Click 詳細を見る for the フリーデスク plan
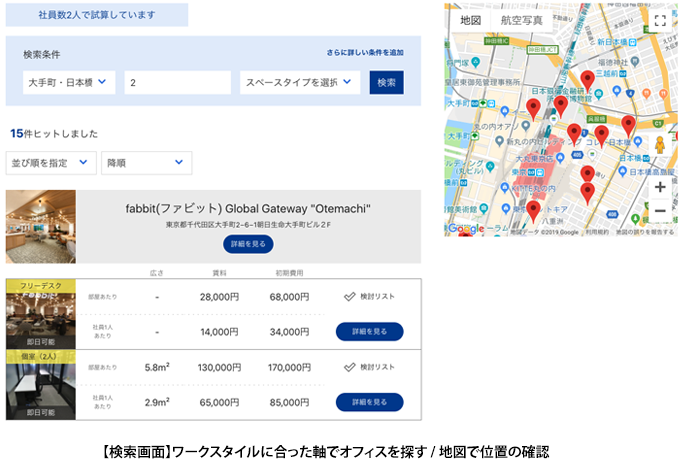680x464 pixels. (x=369, y=332)
